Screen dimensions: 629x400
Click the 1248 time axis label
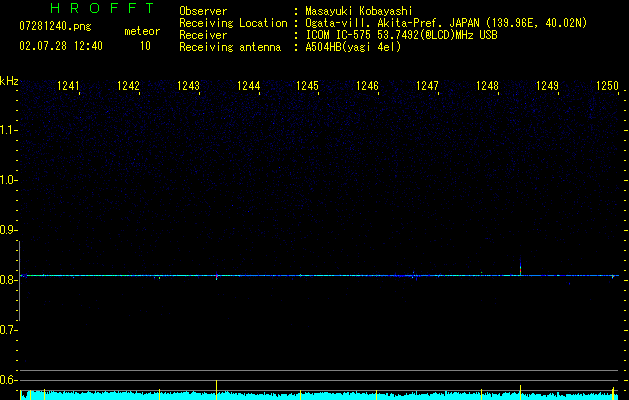pos(487,86)
